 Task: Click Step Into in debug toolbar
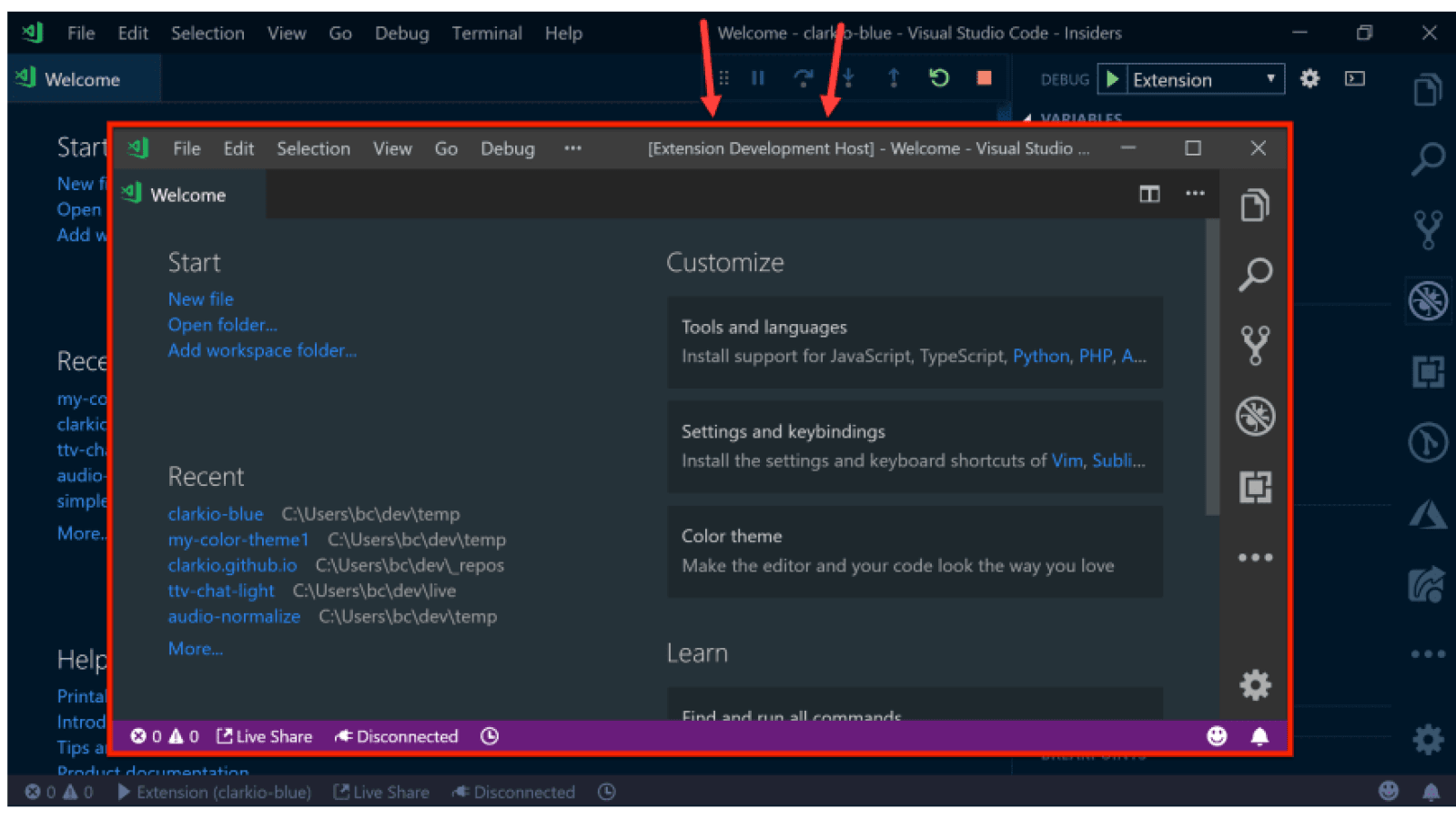(x=848, y=78)
